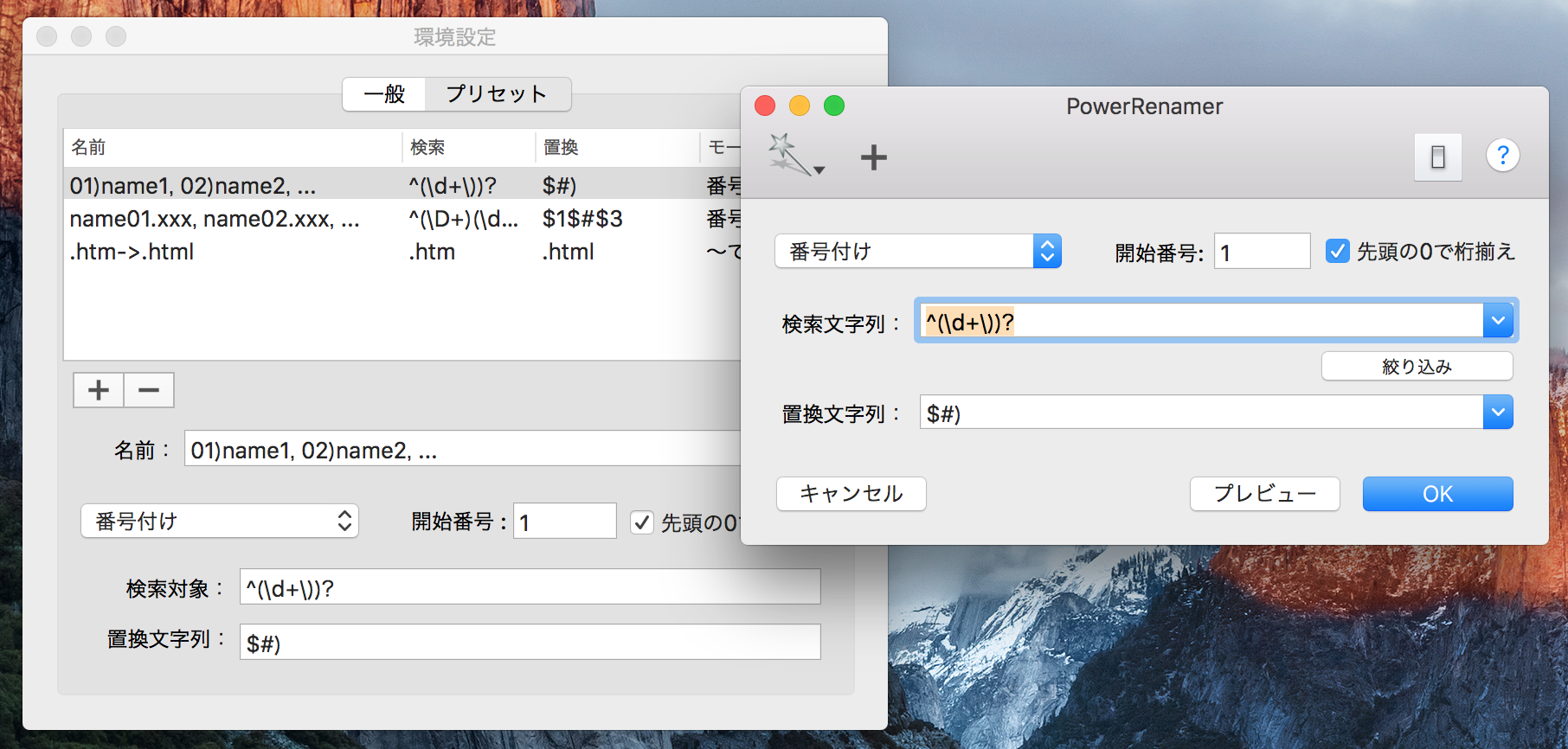The width and height of the screenshot is (1568, 749).
Task: Switch to the 一般 tab
Action: (x=384, y=94)
